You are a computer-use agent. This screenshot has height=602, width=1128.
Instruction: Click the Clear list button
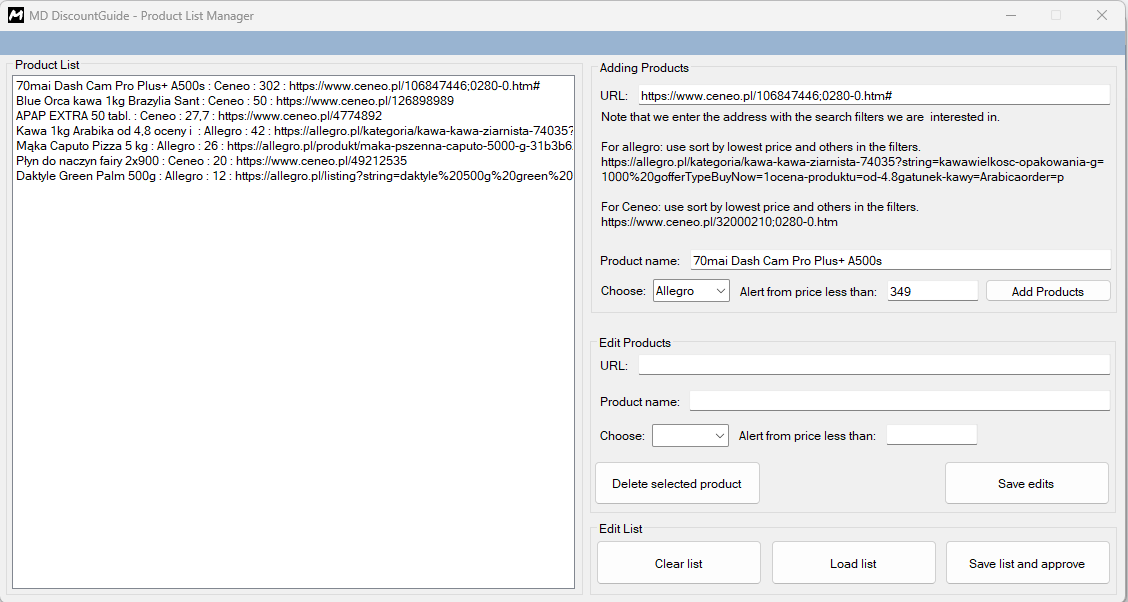click(x=678, y=563)
